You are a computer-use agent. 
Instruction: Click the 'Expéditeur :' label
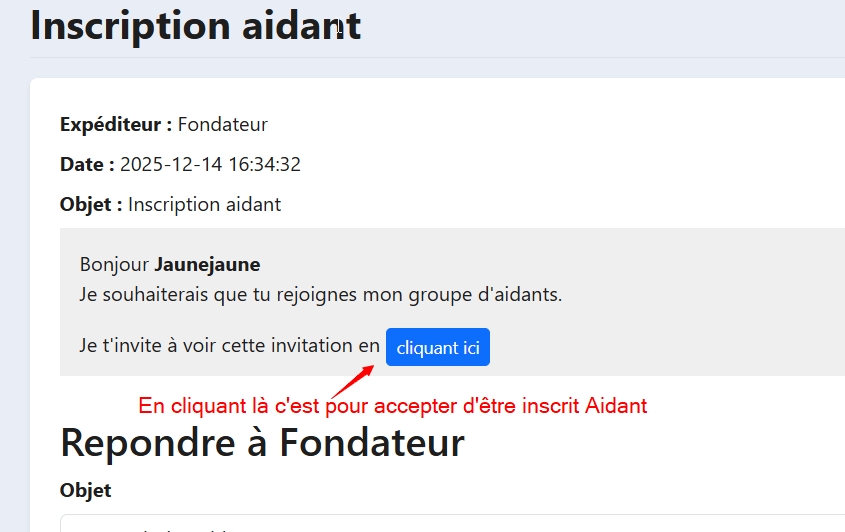click(116, 125)
